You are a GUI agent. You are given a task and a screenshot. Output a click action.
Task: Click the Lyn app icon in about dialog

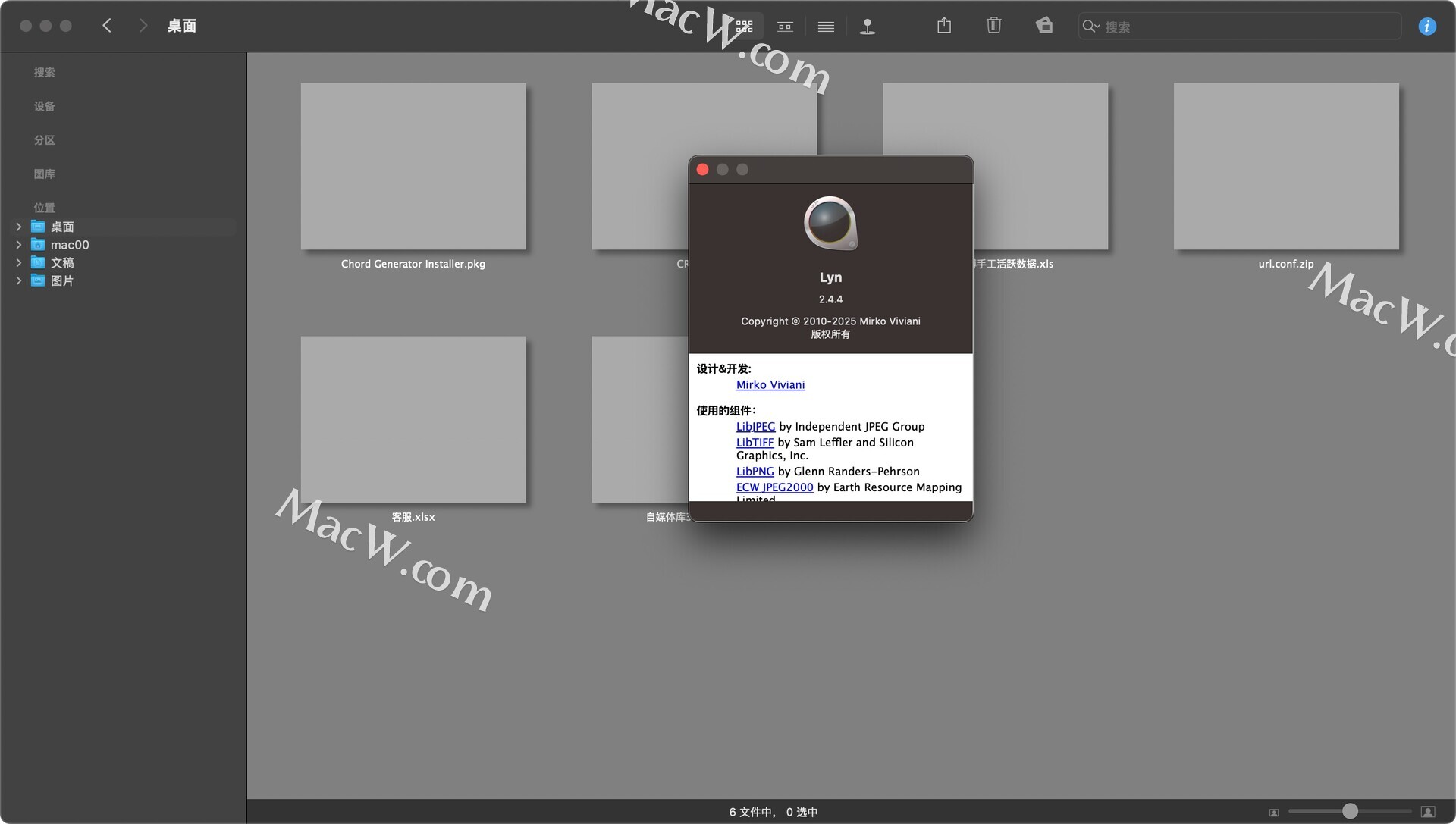[830, 223]
